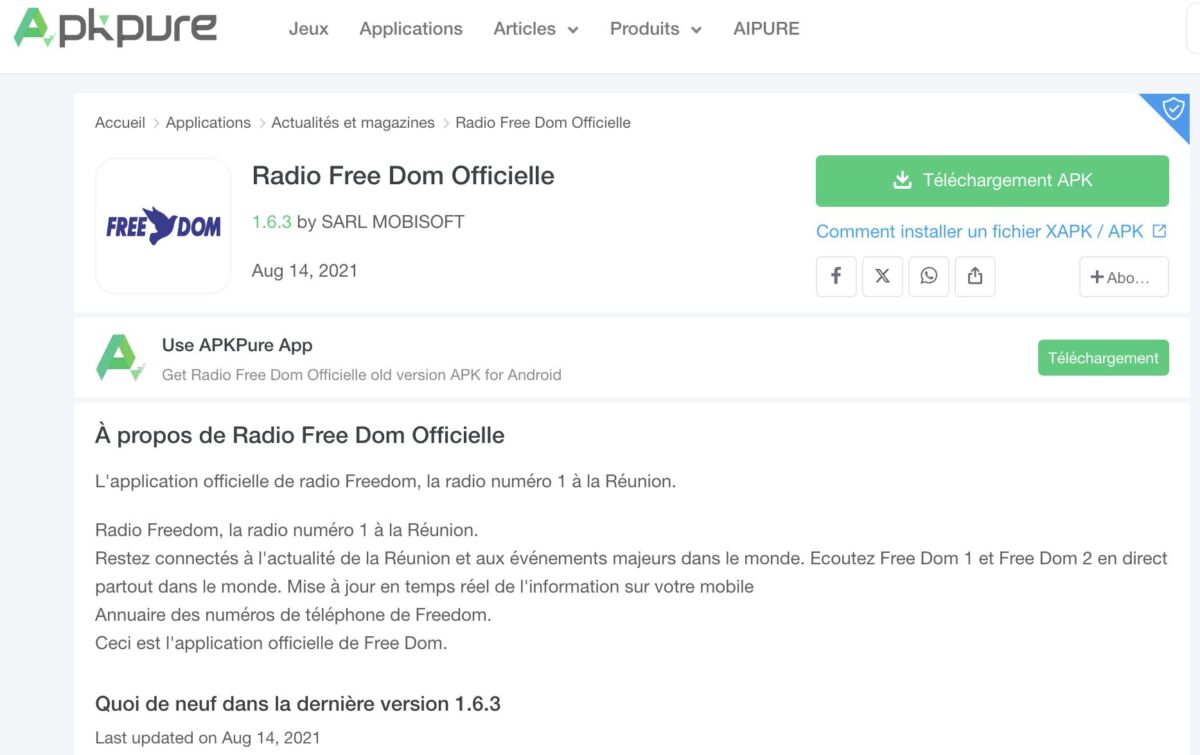Share the app on X (Twitter)

pyautogui.click(x=882, y=277)
